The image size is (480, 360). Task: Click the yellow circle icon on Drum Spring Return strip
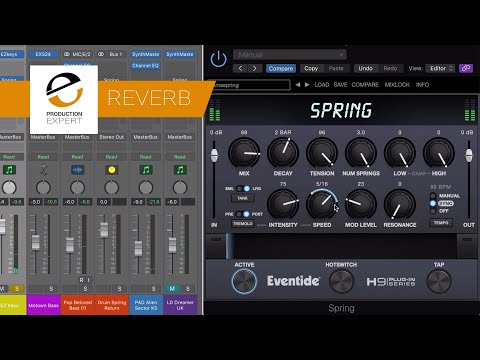point(112,170)
